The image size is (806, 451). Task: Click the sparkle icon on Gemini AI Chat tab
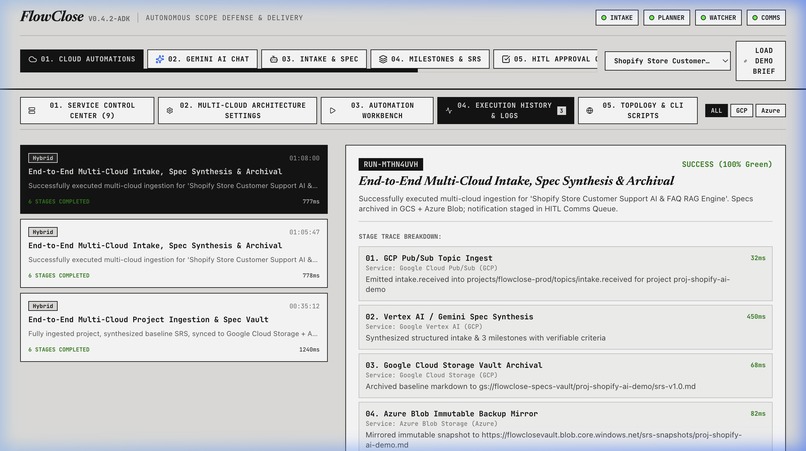pos(160,59)
